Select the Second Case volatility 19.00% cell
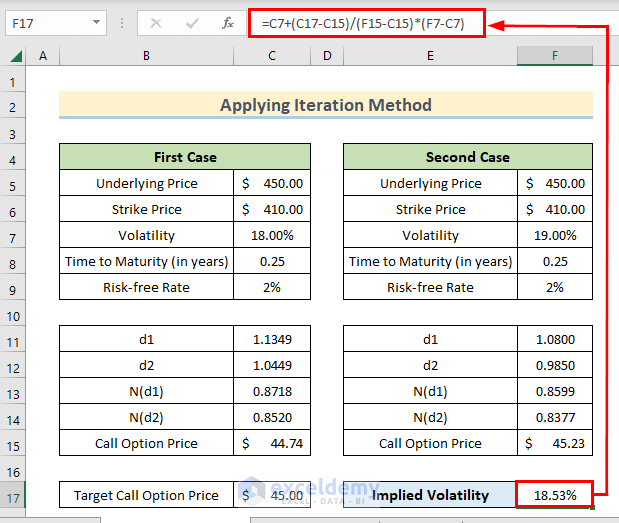The image size is (619, 523). pyautogui.click(x=555, y=236)
